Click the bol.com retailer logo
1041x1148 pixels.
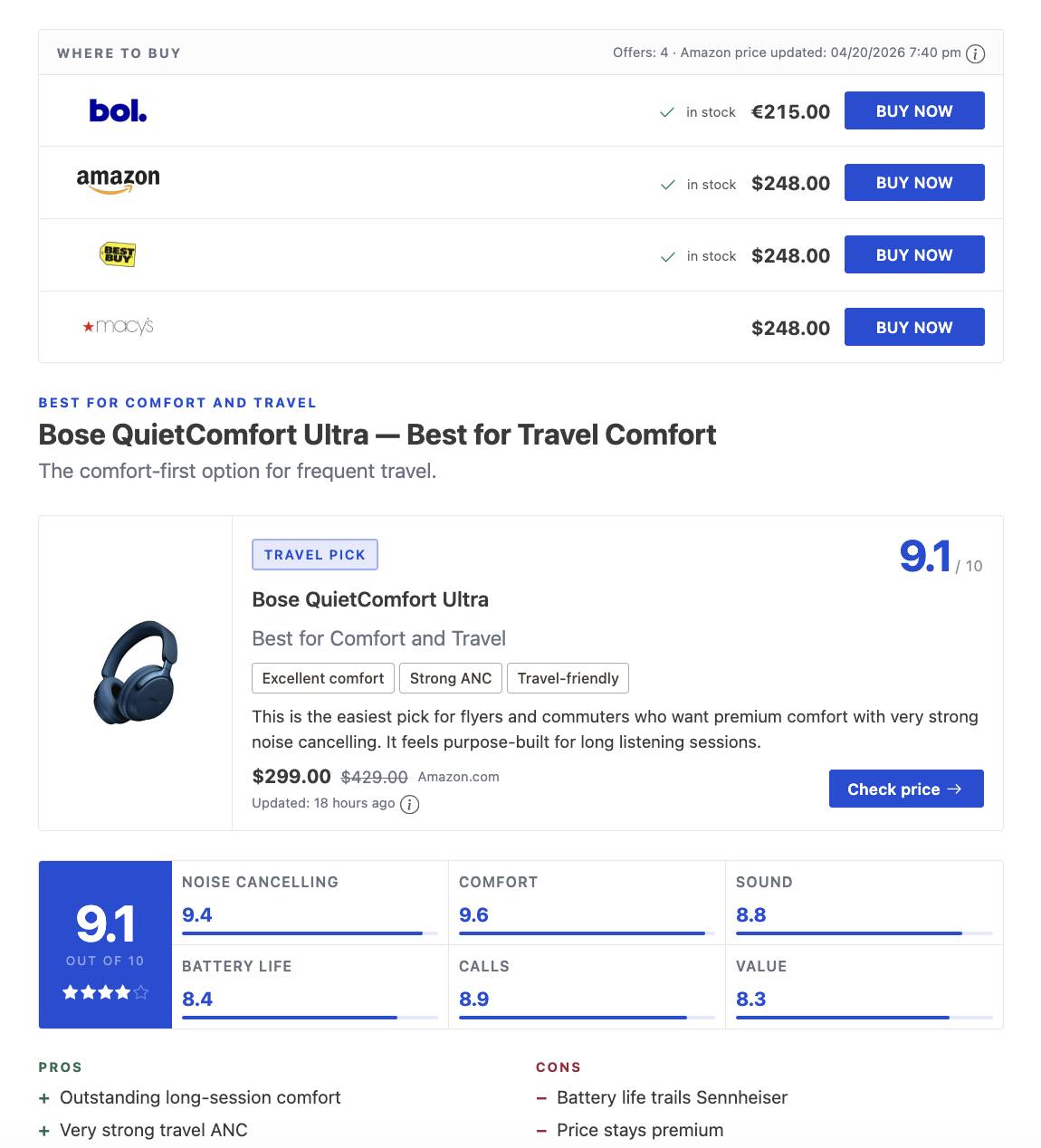point(118,110)
